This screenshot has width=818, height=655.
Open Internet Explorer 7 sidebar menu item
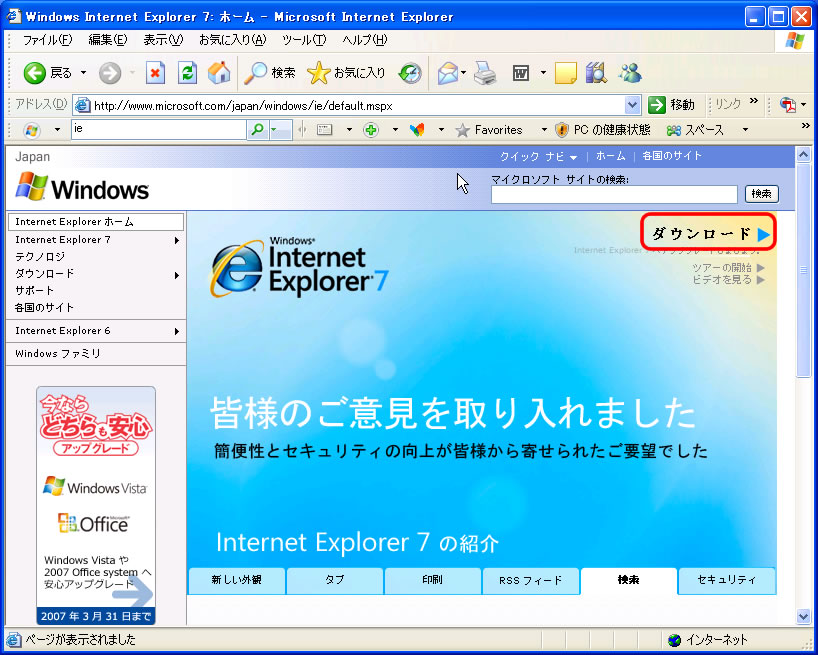pos(96,240)
